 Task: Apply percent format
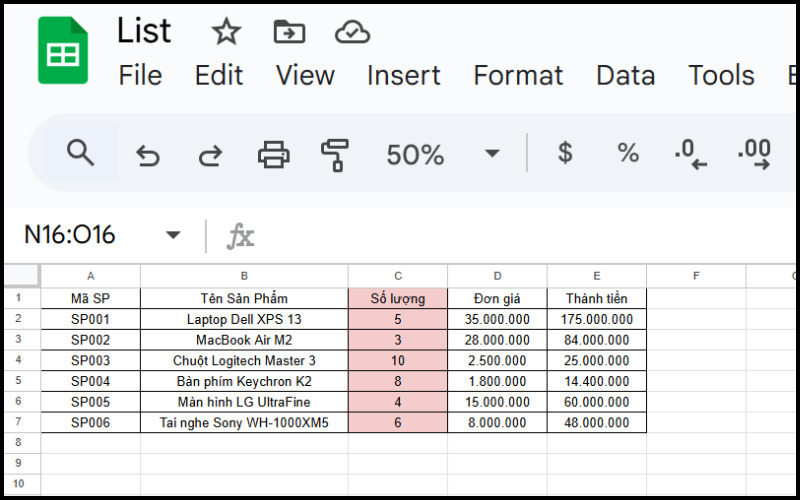coord(628,153)
